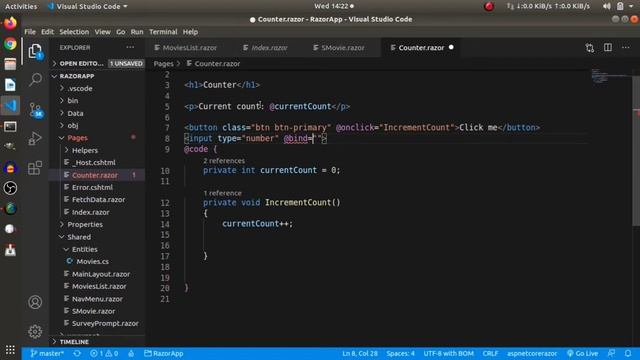Open SurveyPrompt.razor in explorer
This screenshot has height=360, width=640.
[x=105, y=323]
